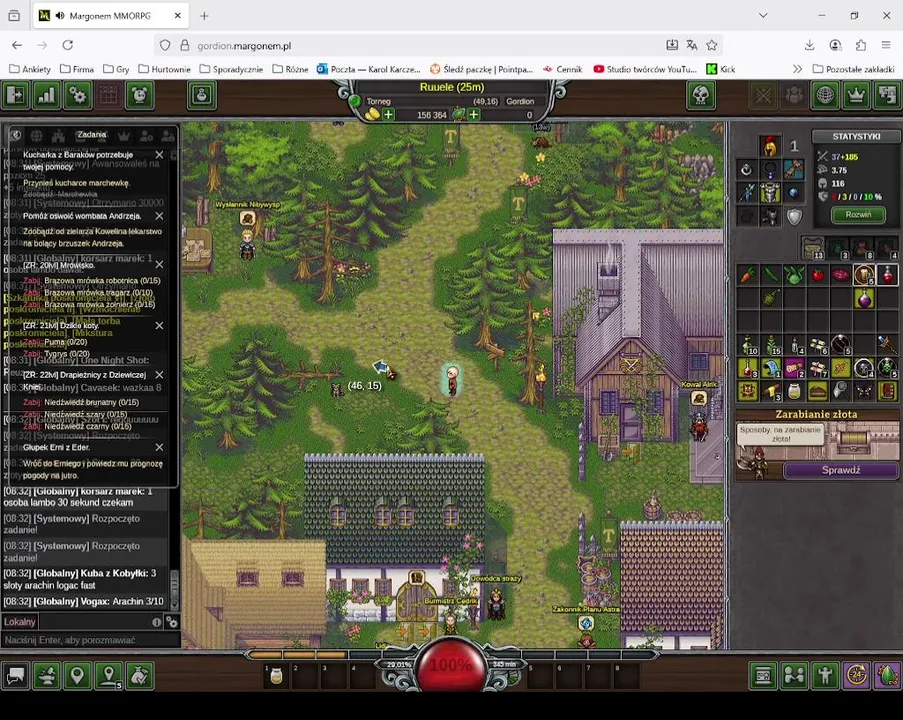Select the golden helmet equipment slot
The width and height of the screenshot is (903, 720).
[770, 146]
